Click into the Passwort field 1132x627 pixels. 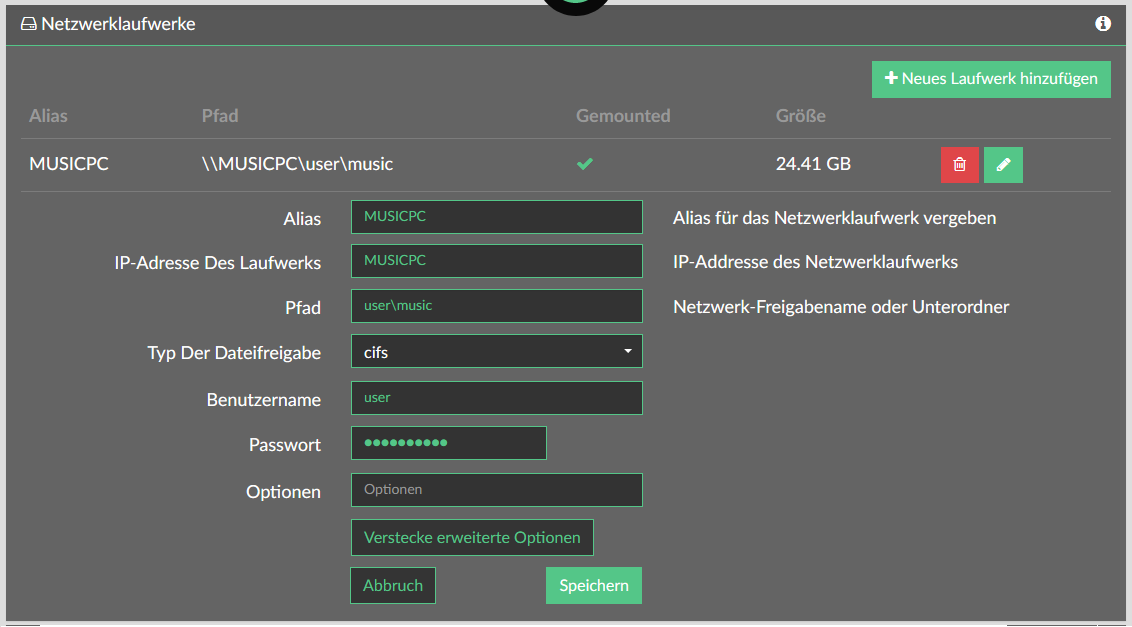[x=448, y=443]
